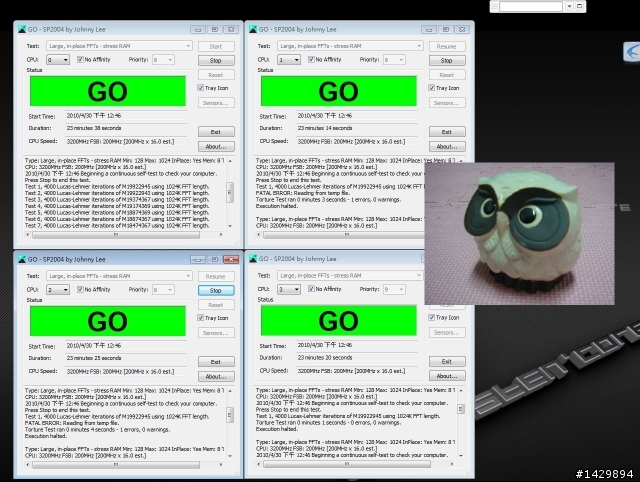
Task: Open the Test dropdown in the CPU 3 window
Action: pos(350,275)
